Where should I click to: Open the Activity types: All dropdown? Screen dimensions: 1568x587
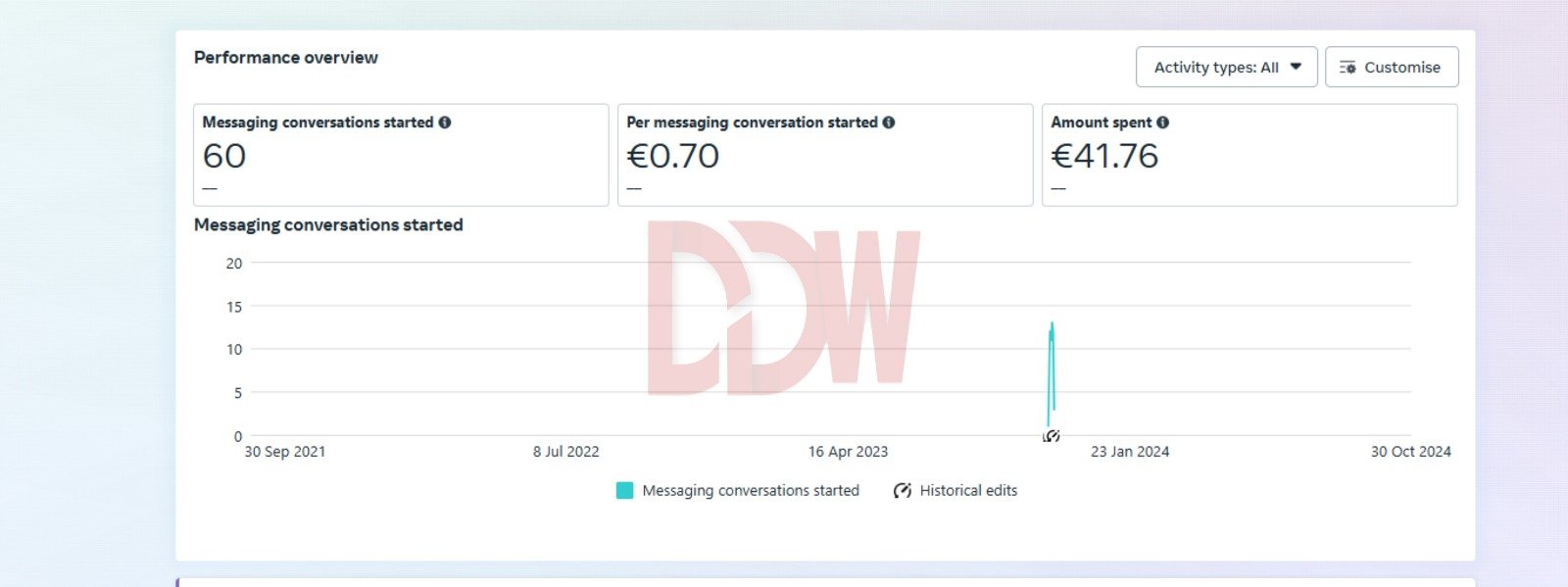tap(1225, 68)
